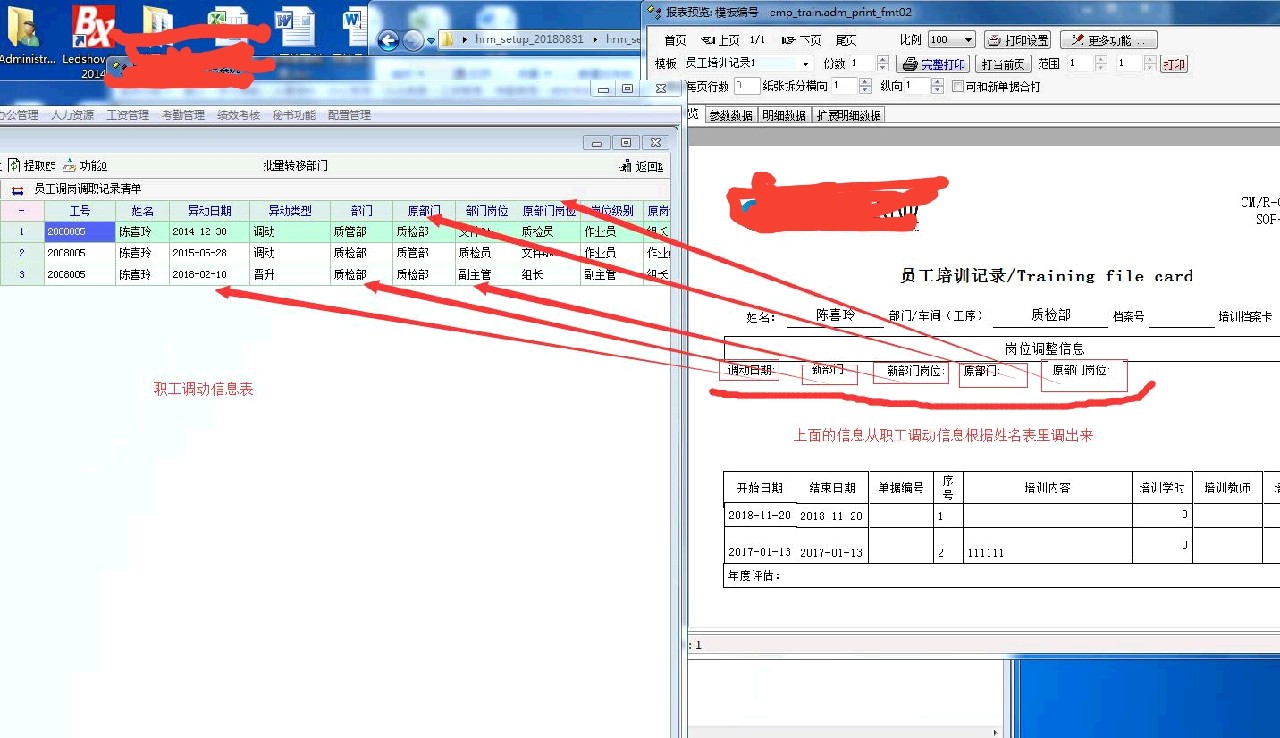The width and height of the screenshot is (1280, 738).
Task: Switch to the 扩展明细数据 tab
Action: [848, 115]
